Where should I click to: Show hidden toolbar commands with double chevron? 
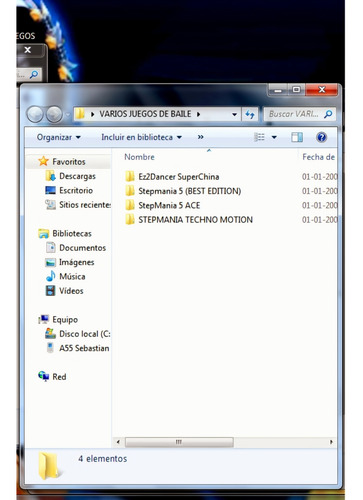tap(200, 137)
